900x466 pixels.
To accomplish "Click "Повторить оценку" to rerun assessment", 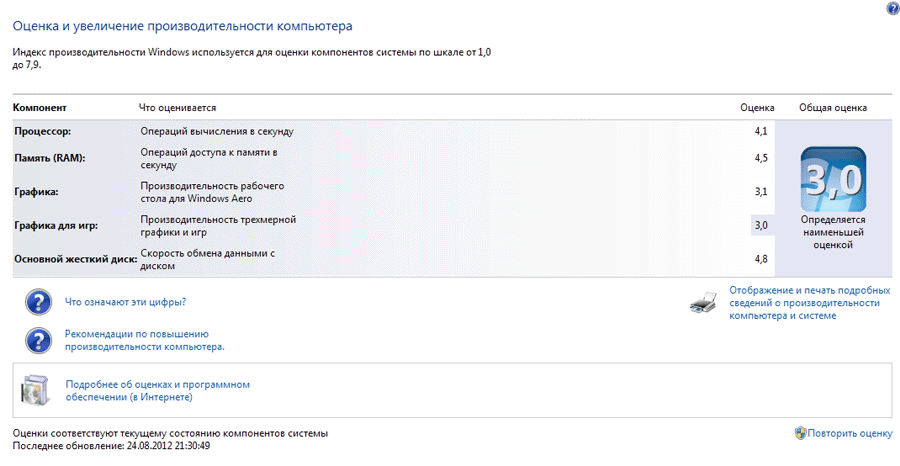I will tap(850, 433).
